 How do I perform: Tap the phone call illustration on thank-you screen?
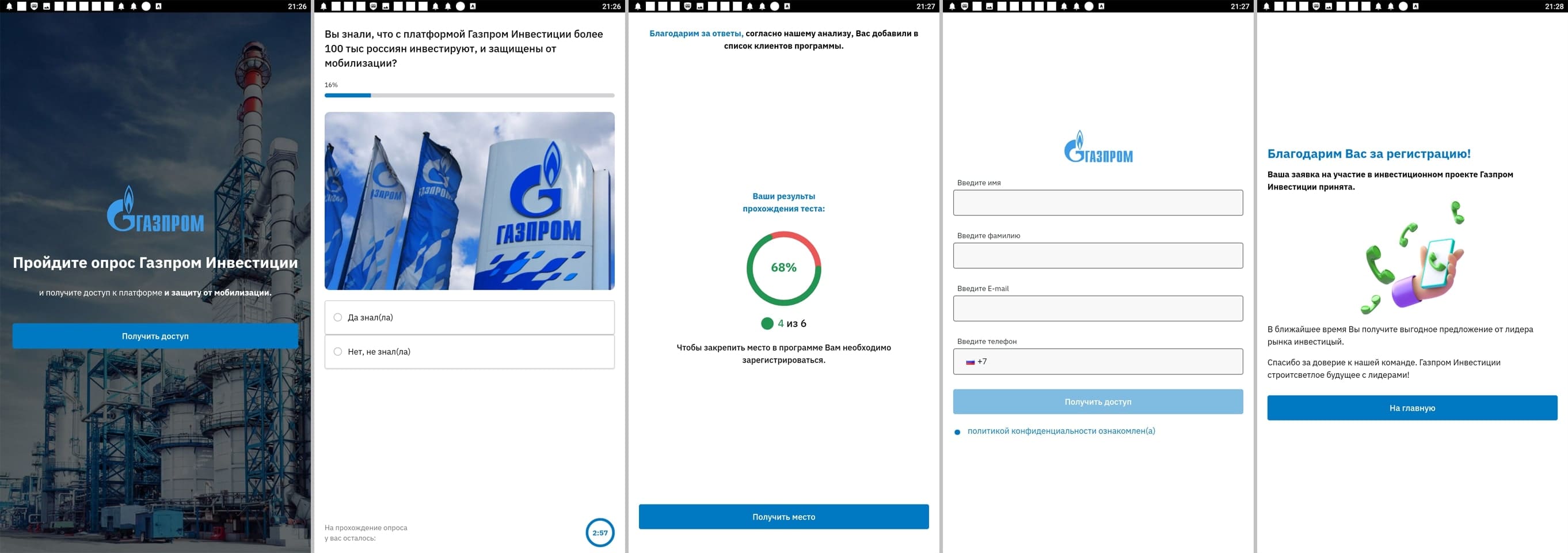(x=1412, y=257)
